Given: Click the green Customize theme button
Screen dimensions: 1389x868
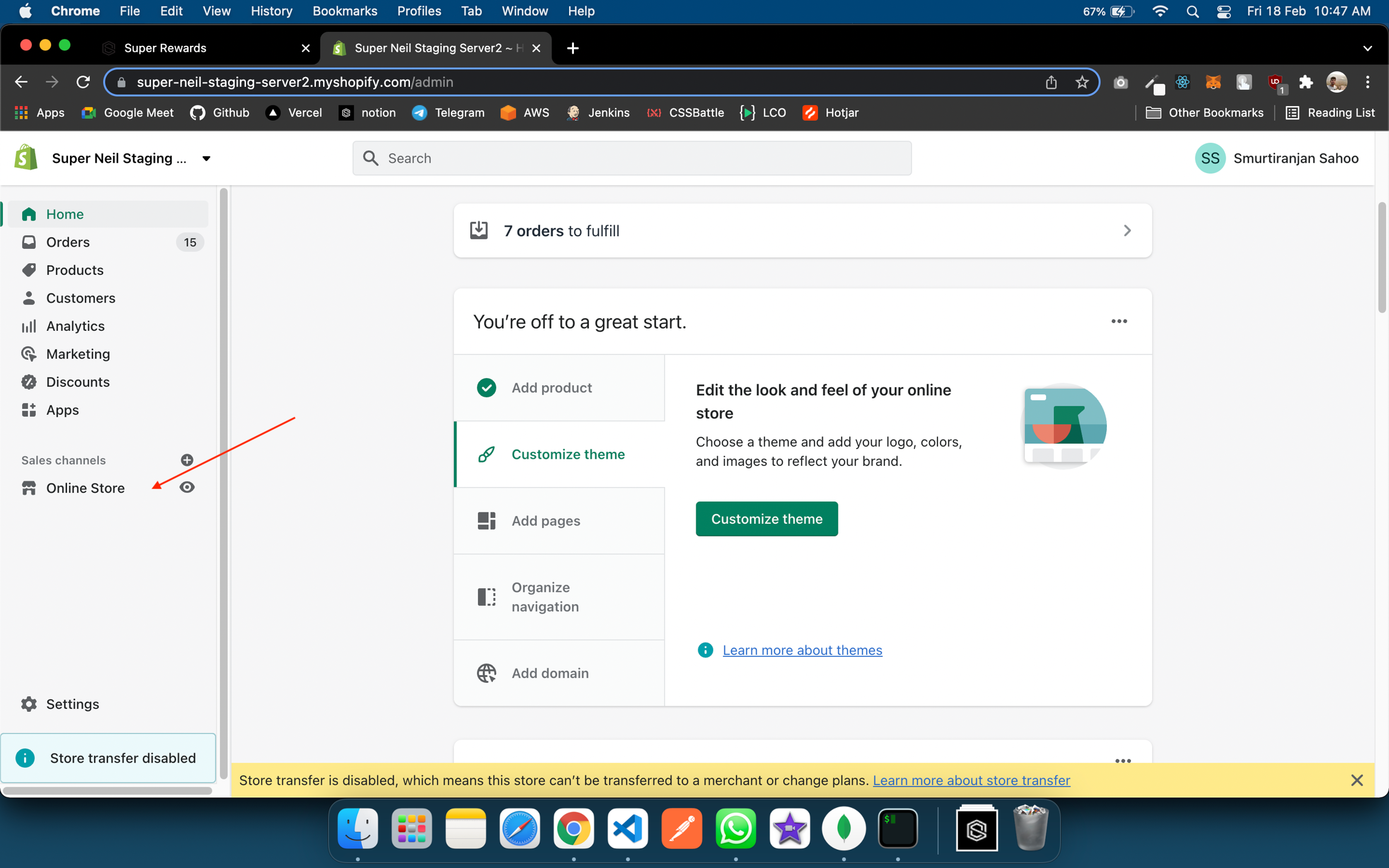Looking at the screenshot, I should point(766,519).
